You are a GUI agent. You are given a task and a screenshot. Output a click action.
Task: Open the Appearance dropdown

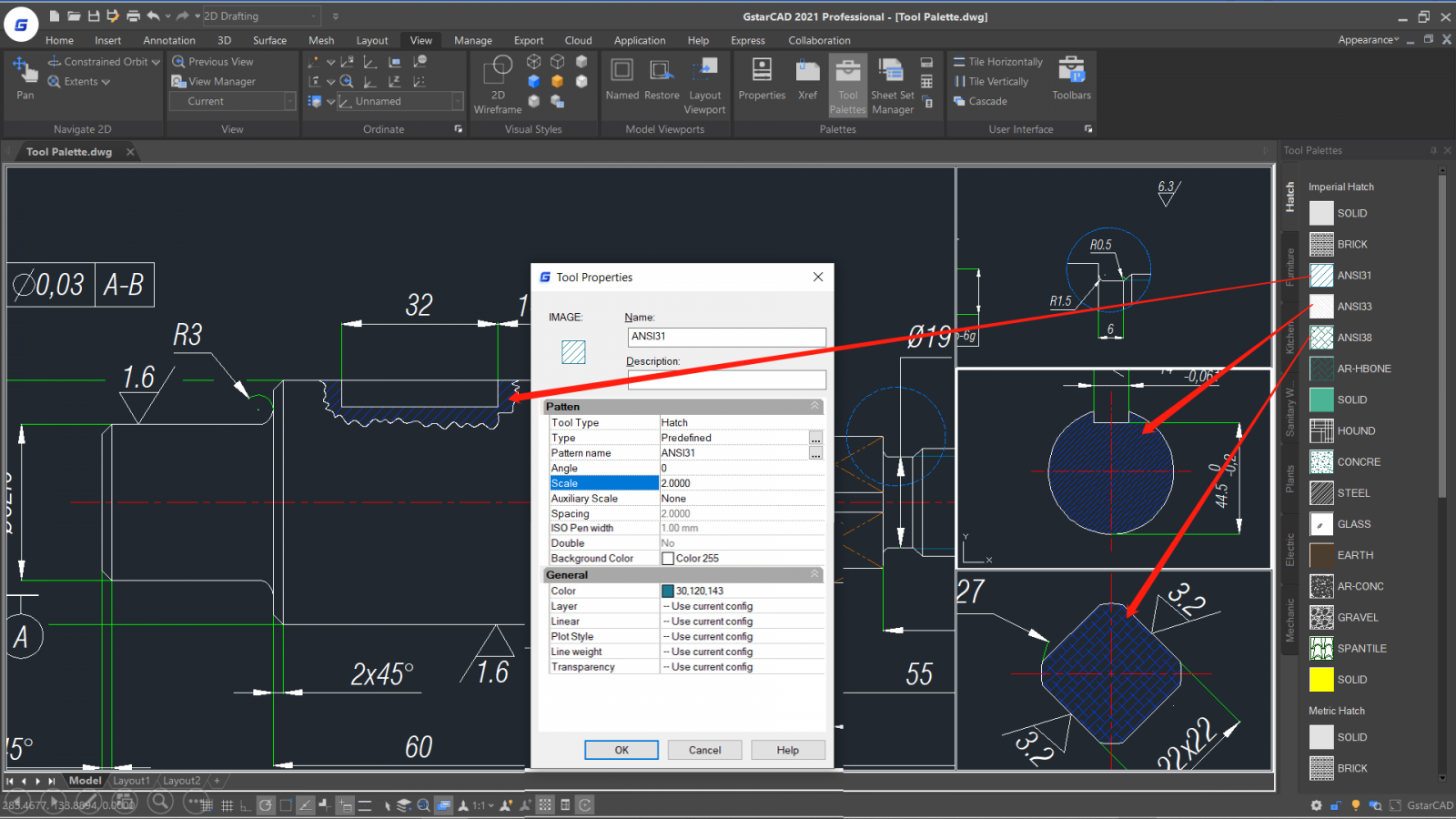tap(1368, 40)
